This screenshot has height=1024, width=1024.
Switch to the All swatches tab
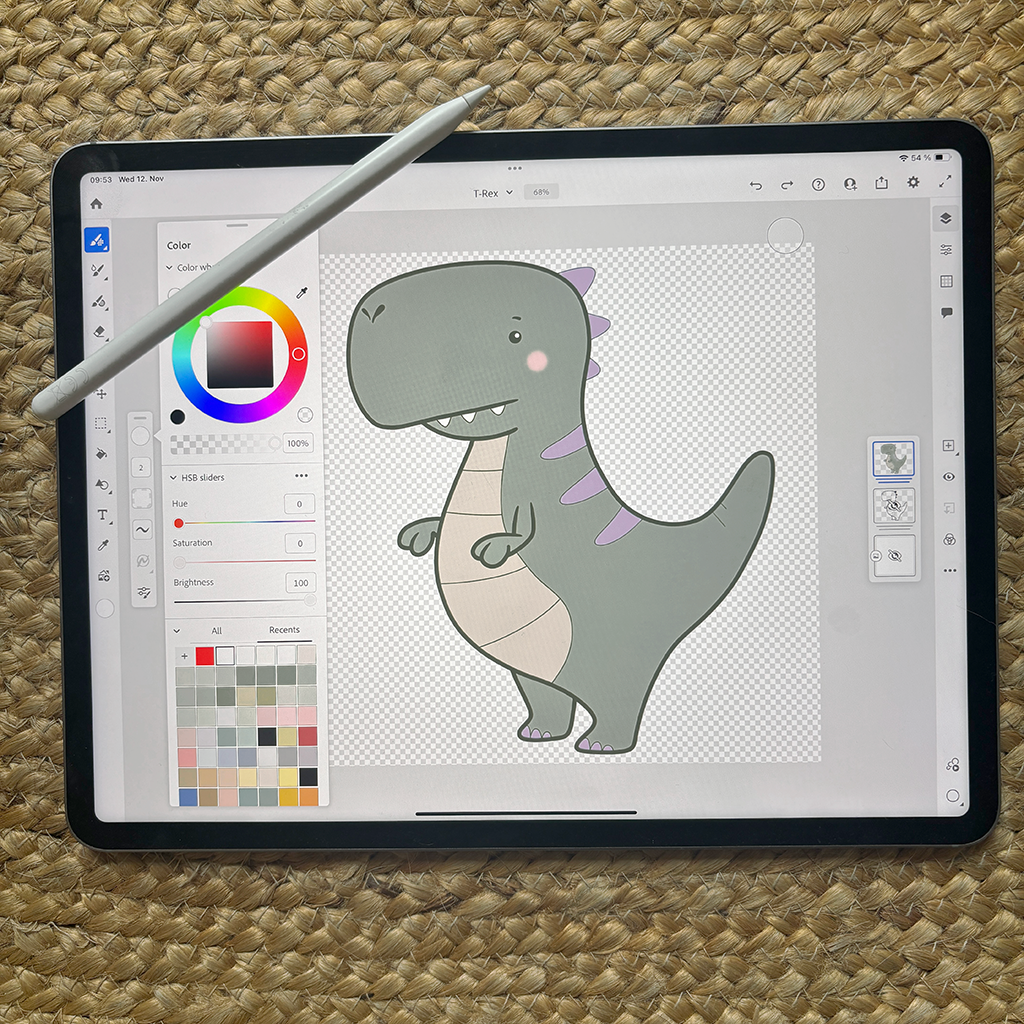216,631
